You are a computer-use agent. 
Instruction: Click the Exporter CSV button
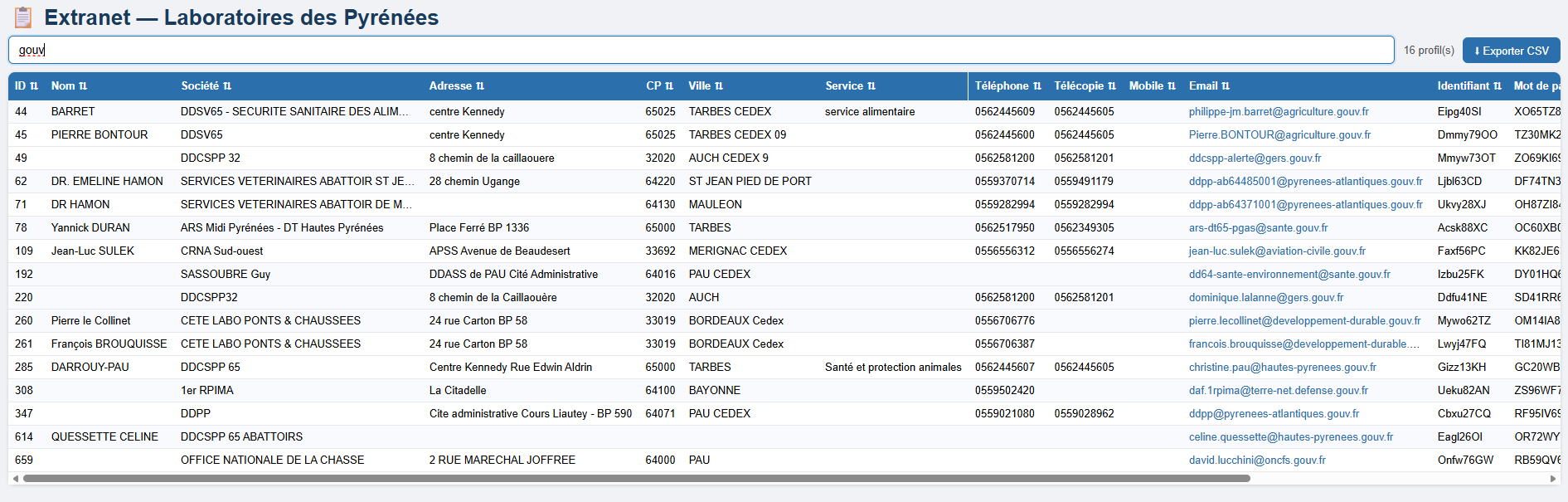coord(1511,51)
